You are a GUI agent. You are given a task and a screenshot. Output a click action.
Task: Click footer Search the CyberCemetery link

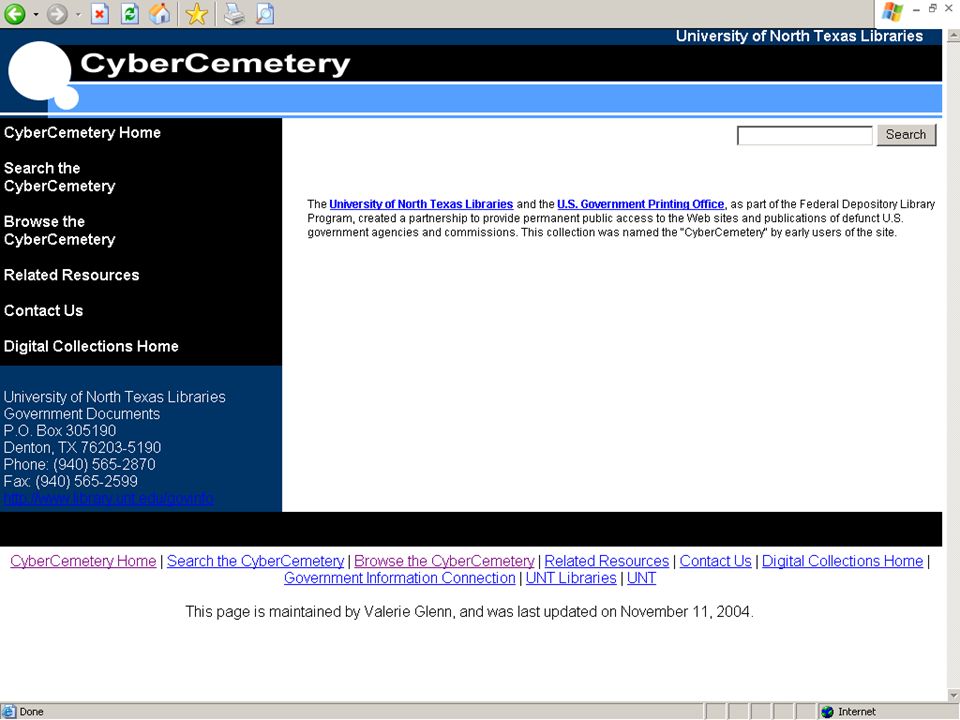click(x=255, y=561)
